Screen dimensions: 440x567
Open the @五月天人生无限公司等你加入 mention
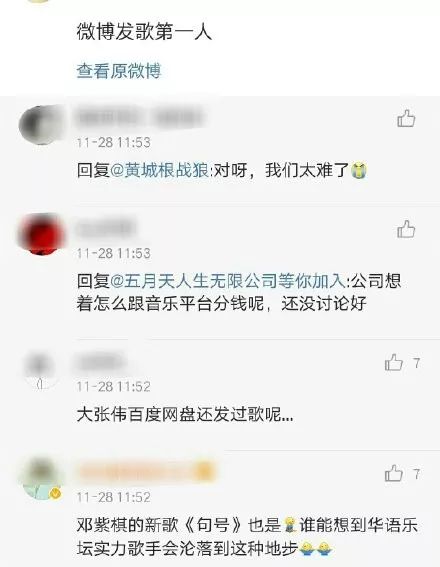(x=228, y=281)
